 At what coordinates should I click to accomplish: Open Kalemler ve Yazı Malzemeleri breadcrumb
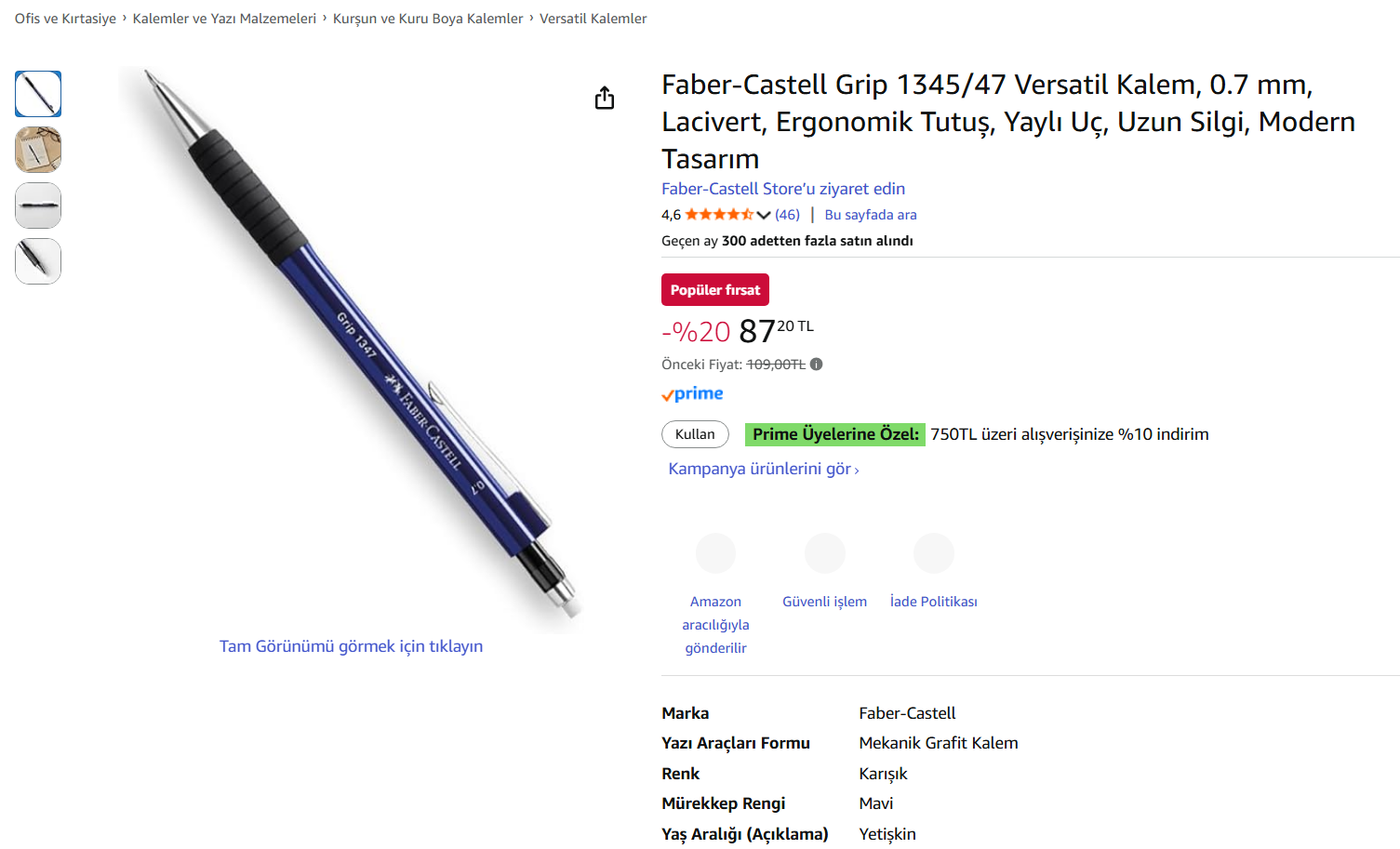[224, 19]
